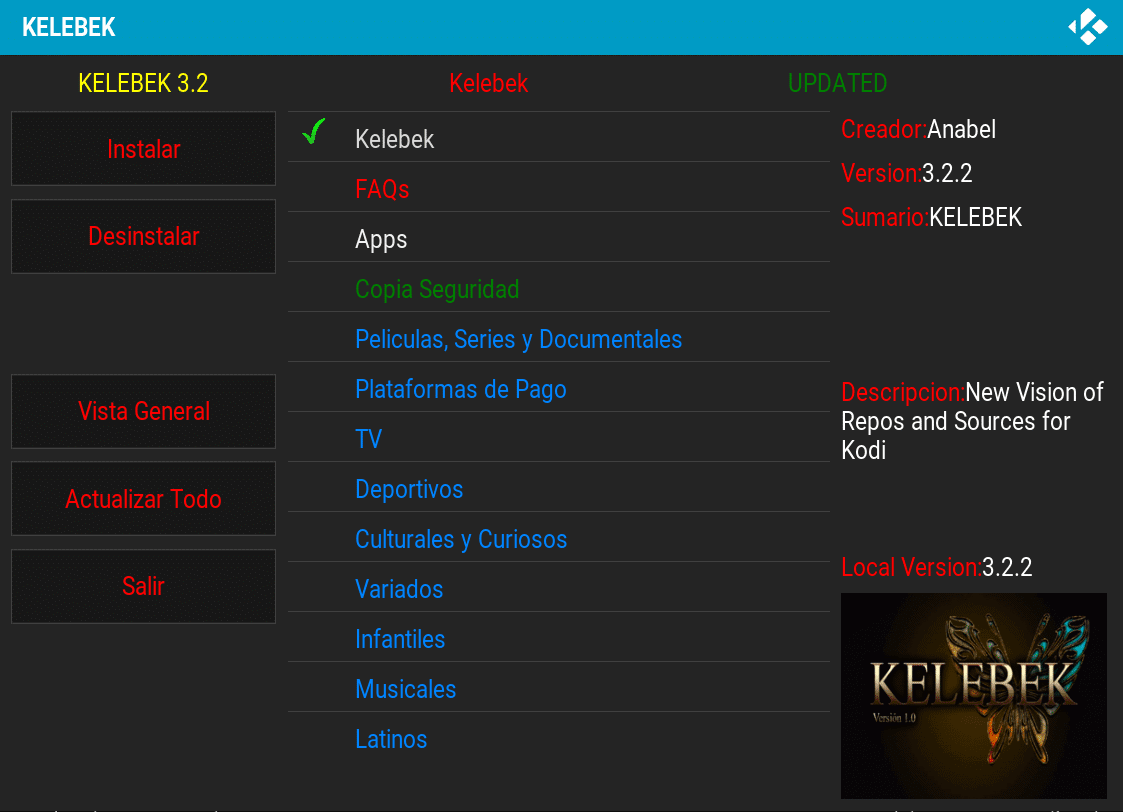
Task: Open the Deportivos category
Action: [x=409, y=489]
